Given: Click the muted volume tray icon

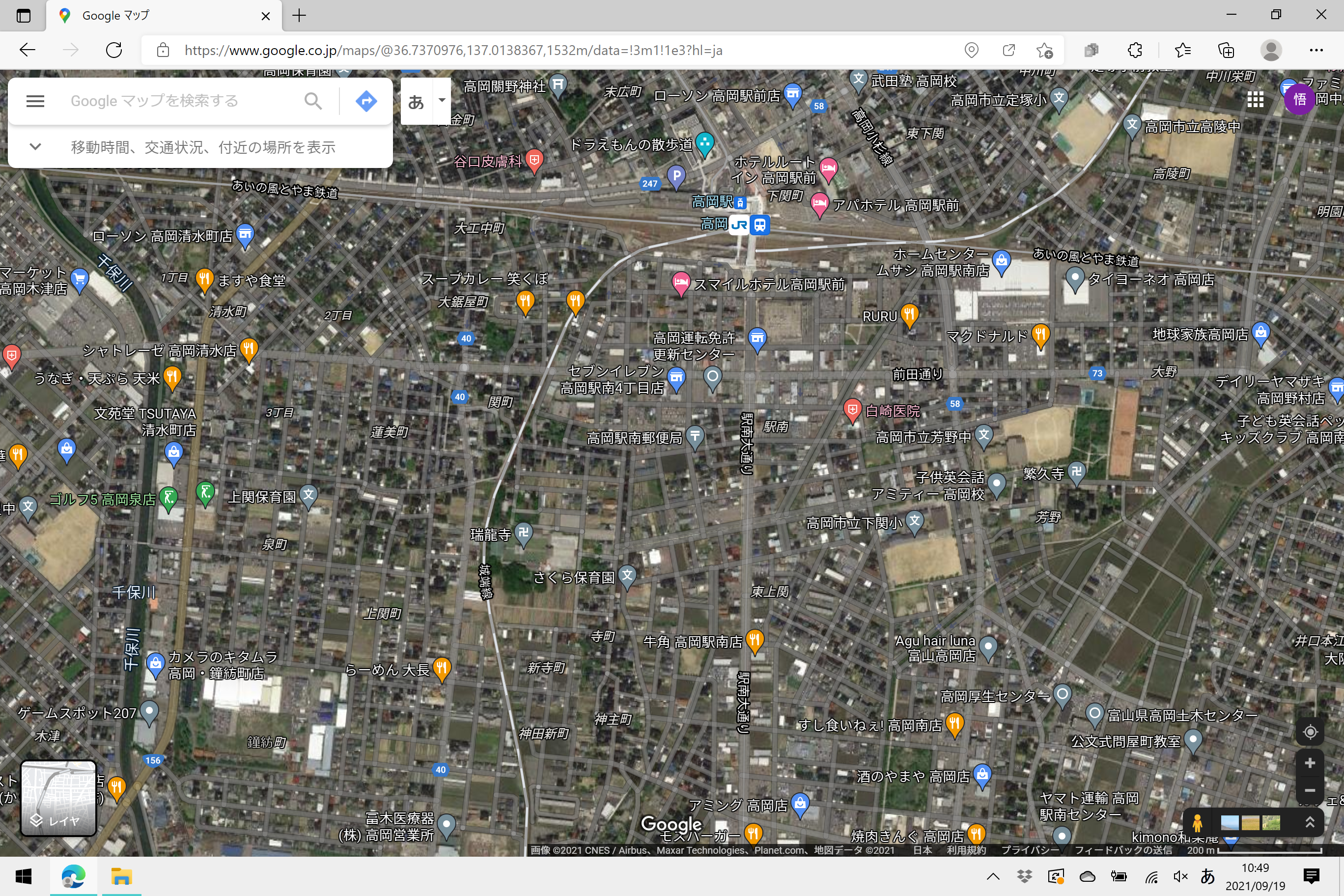Looking at the screenshot, I should pyautogui.click(x=1180, y=876).
